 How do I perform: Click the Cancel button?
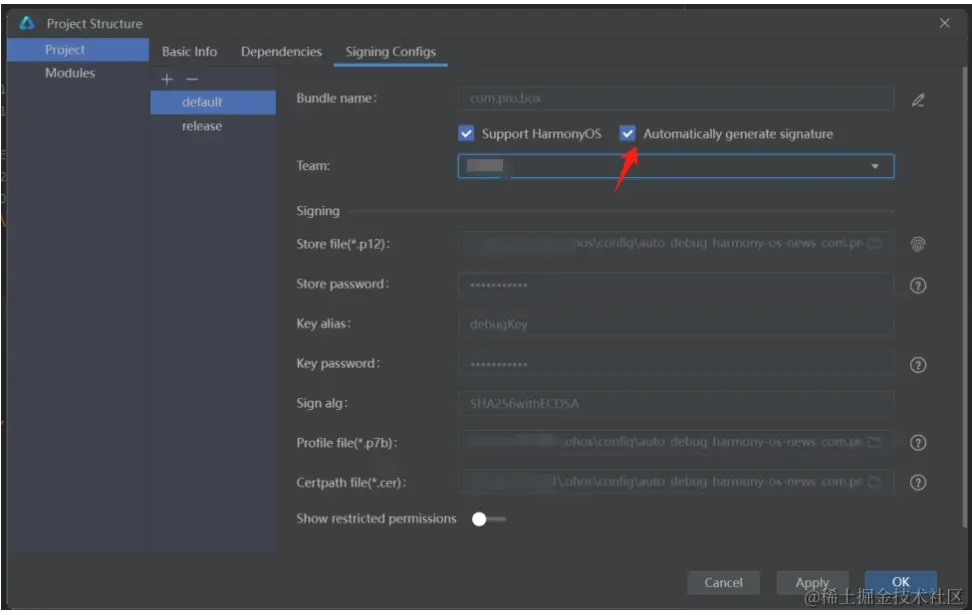coord(723,583)
